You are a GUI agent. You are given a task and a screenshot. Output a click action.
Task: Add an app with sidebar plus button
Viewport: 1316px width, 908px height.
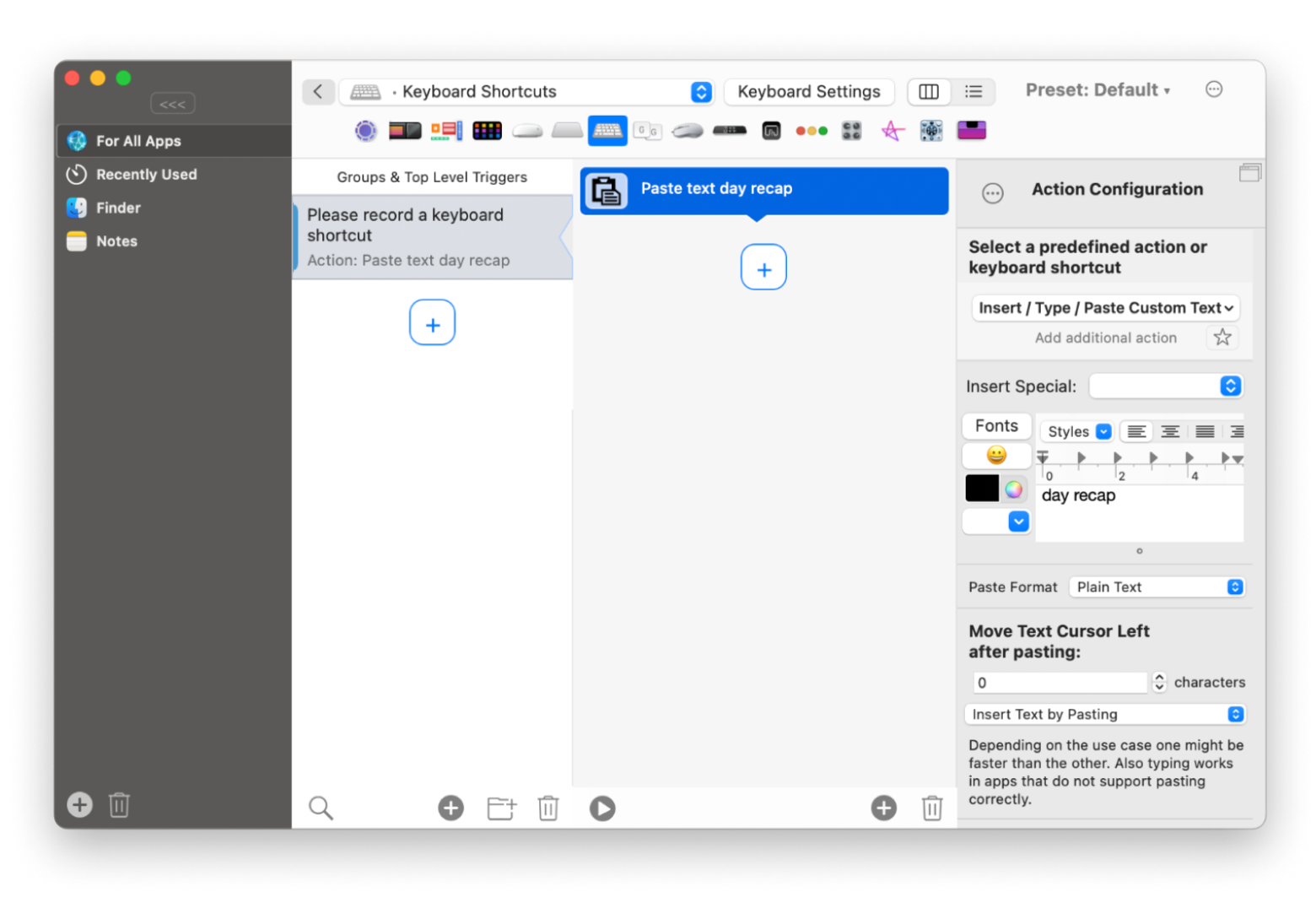[x=79, y=804]
